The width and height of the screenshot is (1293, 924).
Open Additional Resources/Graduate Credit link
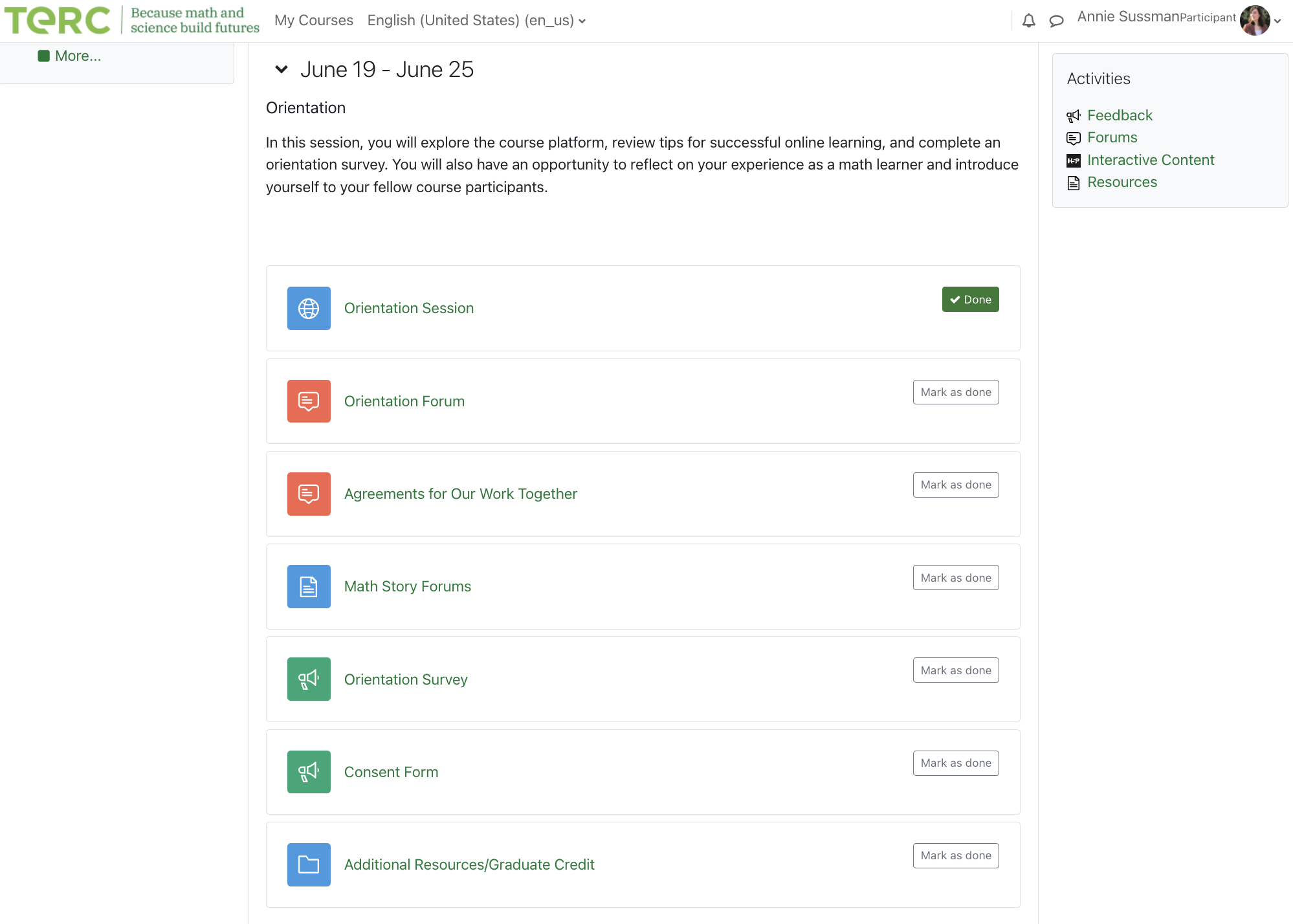(x=469, y=864)
